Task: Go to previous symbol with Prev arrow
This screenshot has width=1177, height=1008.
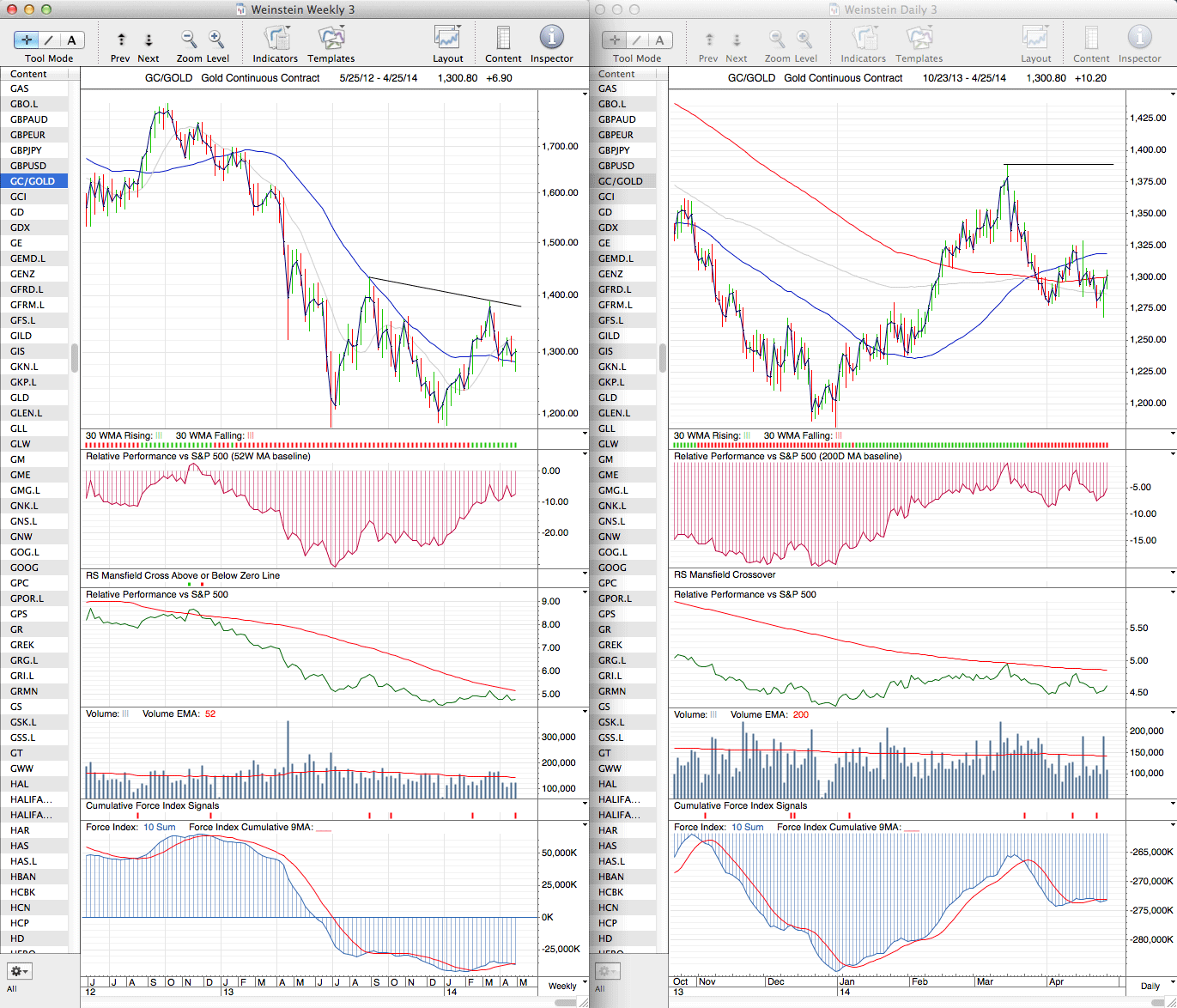Action: click(121, 40)
